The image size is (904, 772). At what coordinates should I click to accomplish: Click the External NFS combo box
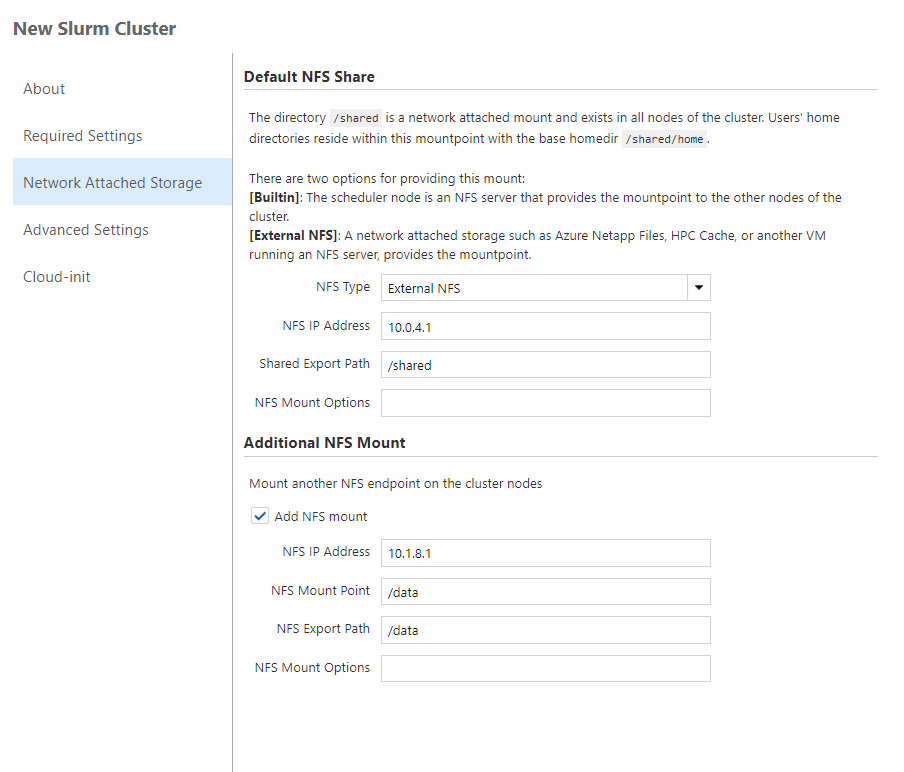click(x=545, y=288)
